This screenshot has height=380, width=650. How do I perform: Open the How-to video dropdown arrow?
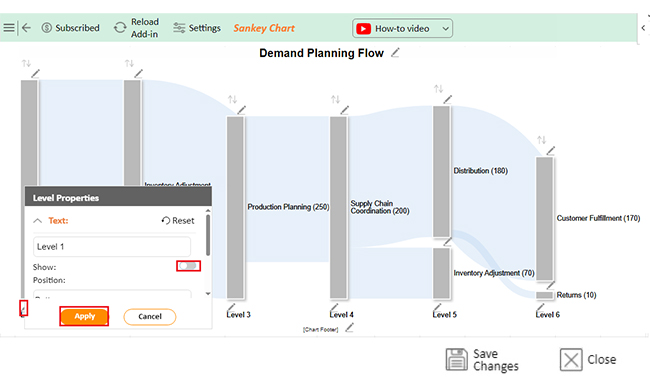pyautogui.click(x=445, y=29)
